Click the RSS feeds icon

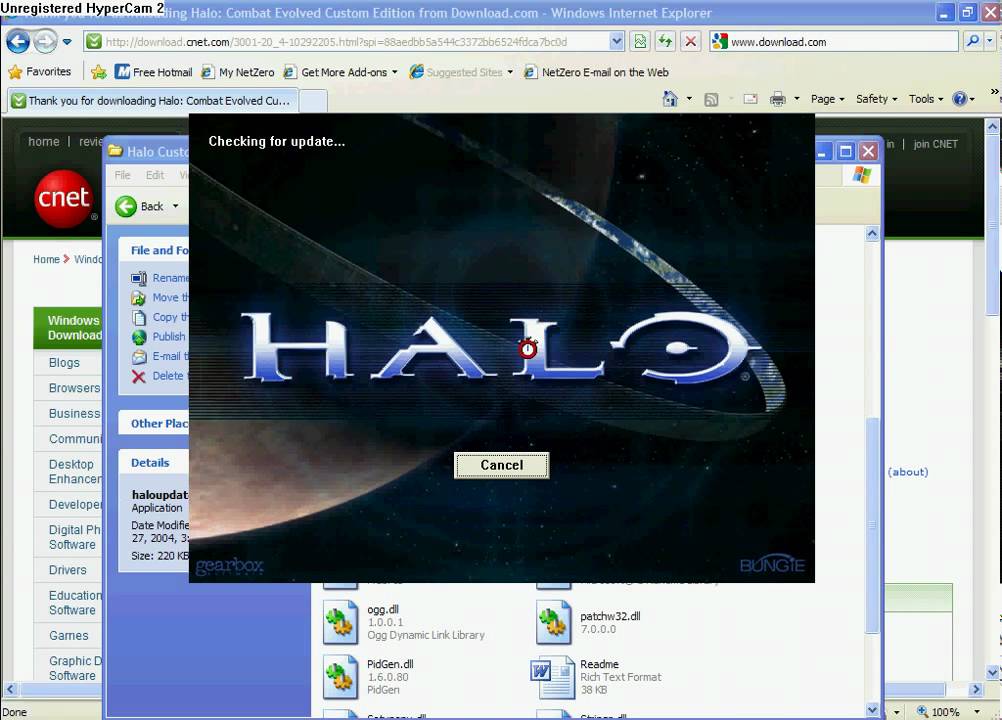click(x=711, y=99)
